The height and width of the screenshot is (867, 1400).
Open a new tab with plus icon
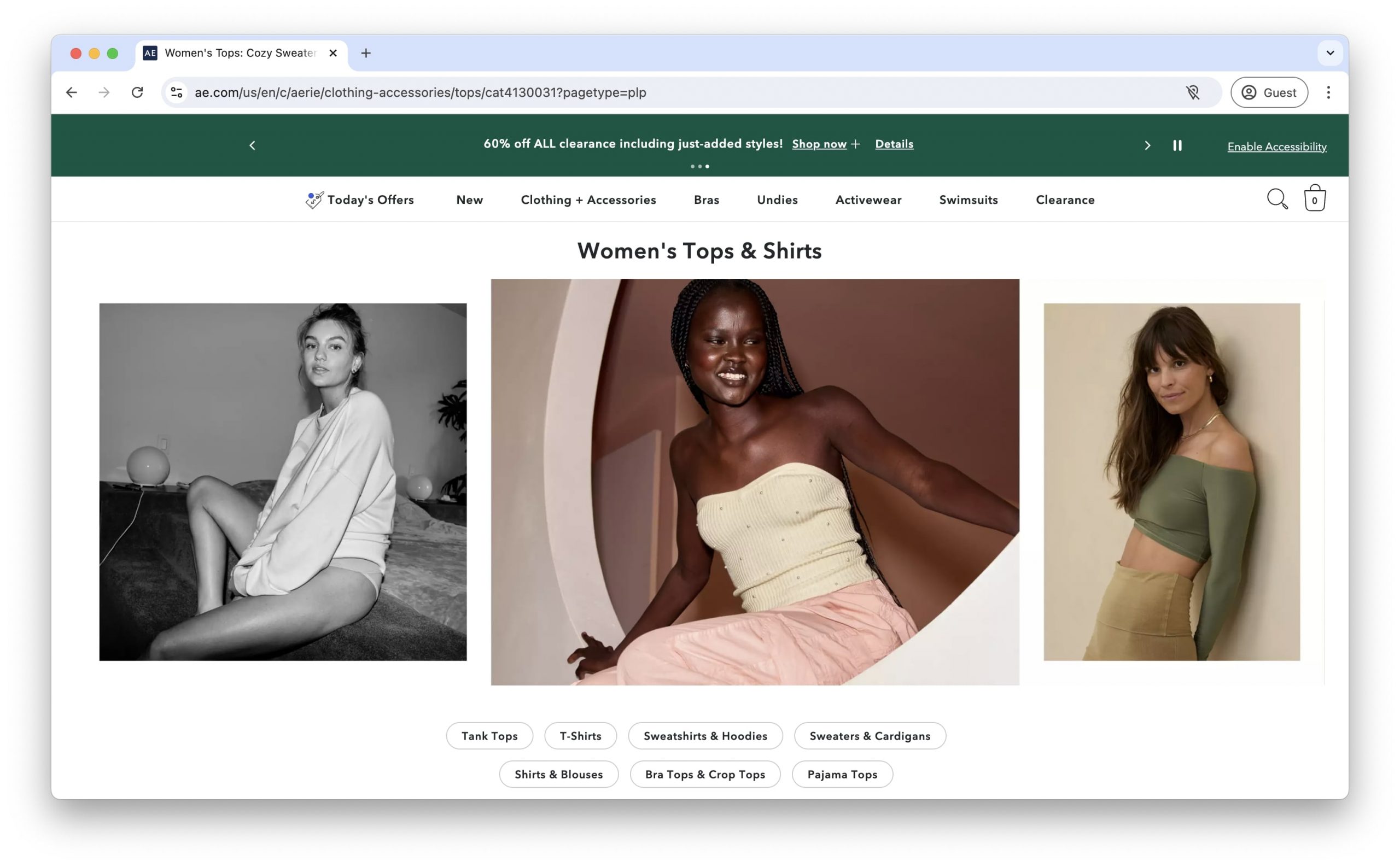pyautogui.click(x=366, y=53)
